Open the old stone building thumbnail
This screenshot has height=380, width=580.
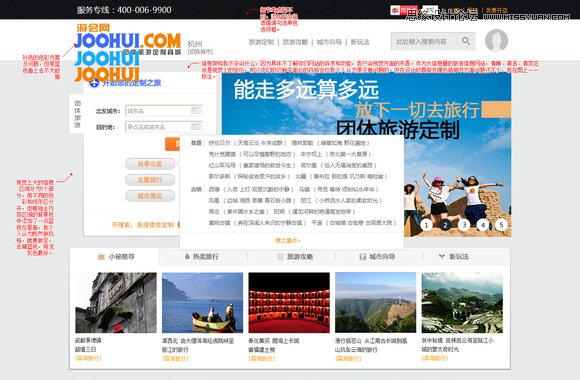pos(116,303)
